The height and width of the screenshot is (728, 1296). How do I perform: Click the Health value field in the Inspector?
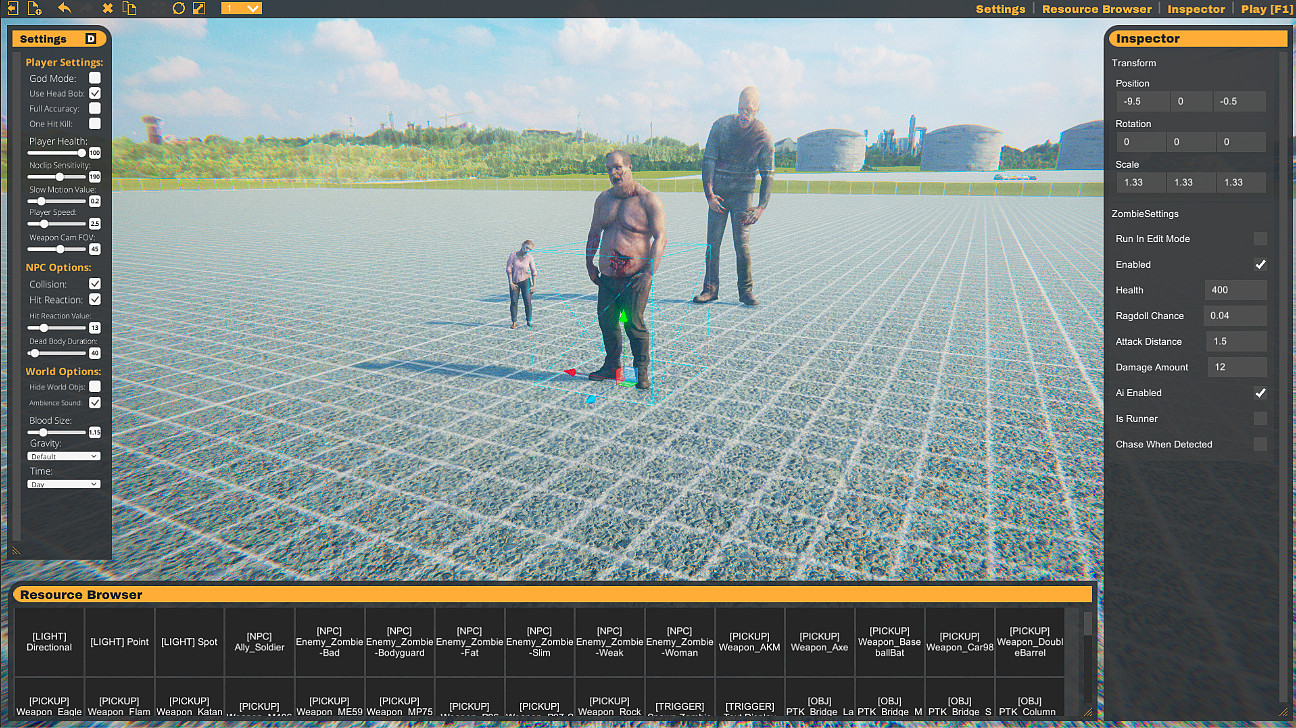(x=1236, y=290)
